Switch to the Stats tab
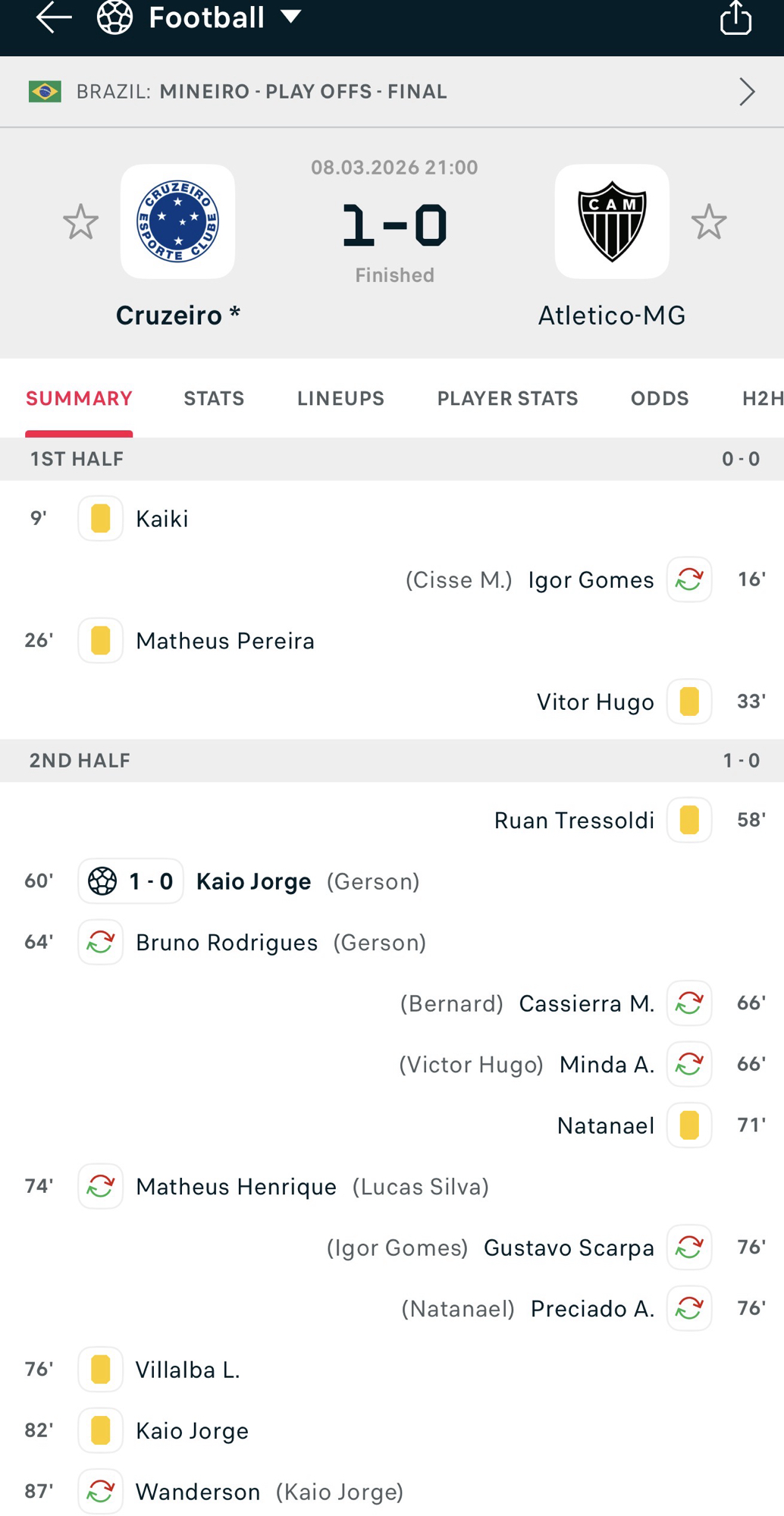The height and width of the screenshot is (1516, 784). [214, 399]
